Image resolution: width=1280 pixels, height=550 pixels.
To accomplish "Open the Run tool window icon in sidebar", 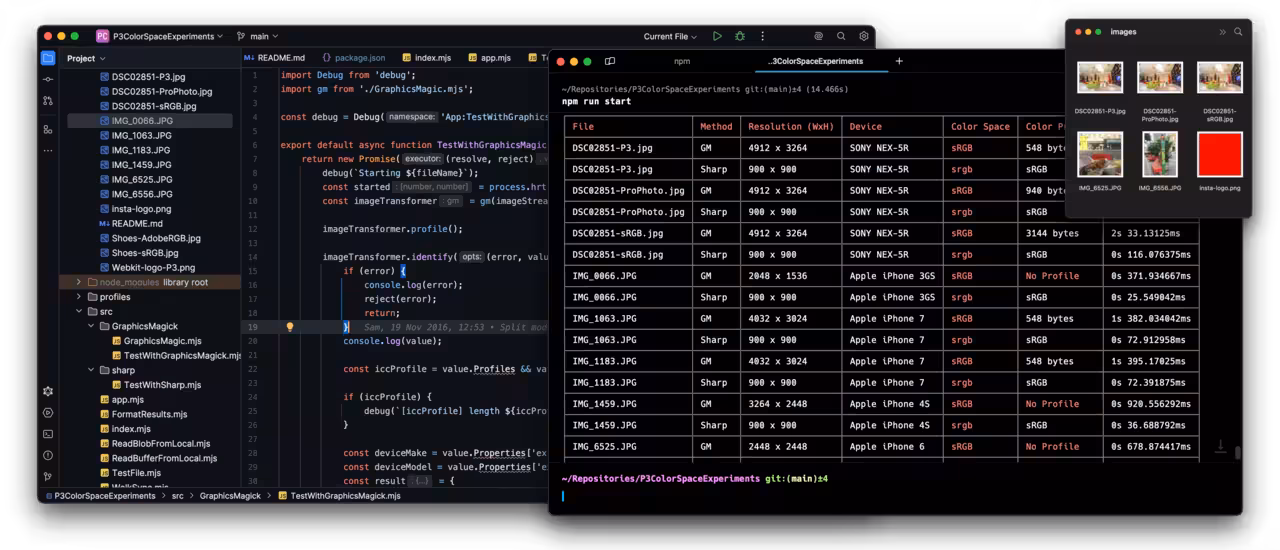I will pyautogui.click(x=48, y=412).
